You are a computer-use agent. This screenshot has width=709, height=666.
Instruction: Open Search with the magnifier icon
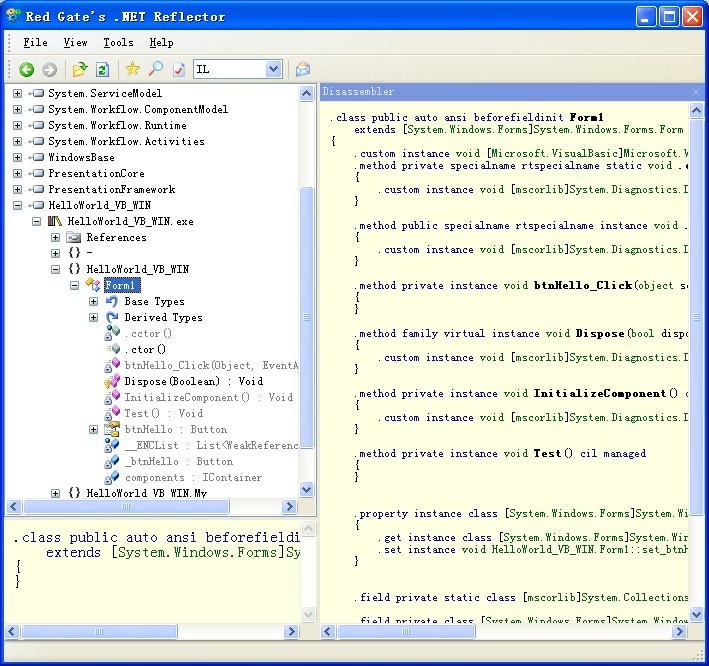coord(156,69)
